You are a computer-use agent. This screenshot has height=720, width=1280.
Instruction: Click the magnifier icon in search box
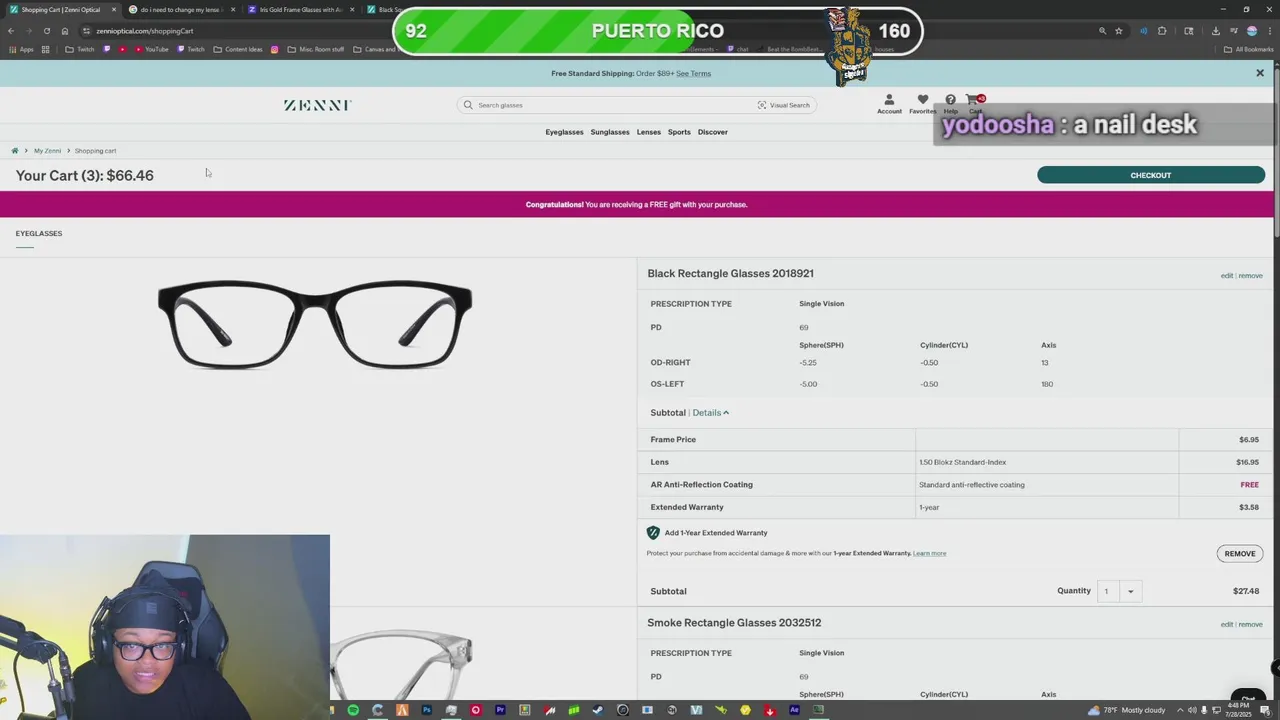(x=468, y=105)
